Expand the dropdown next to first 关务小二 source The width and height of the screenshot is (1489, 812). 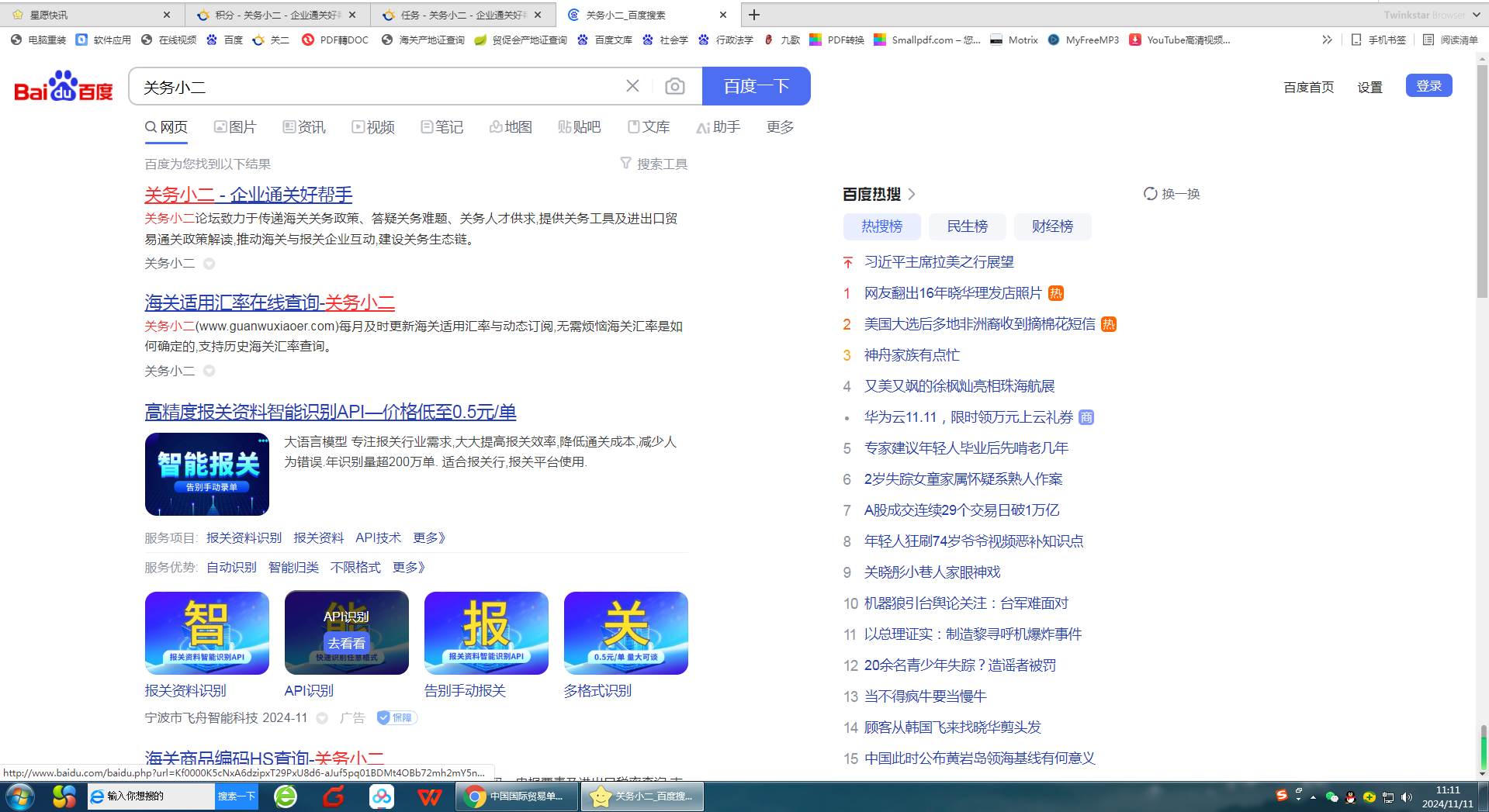click(209, 264)
